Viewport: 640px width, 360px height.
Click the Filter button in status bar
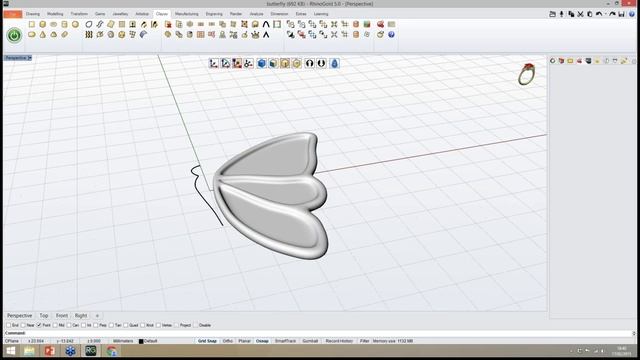(364, 341)
